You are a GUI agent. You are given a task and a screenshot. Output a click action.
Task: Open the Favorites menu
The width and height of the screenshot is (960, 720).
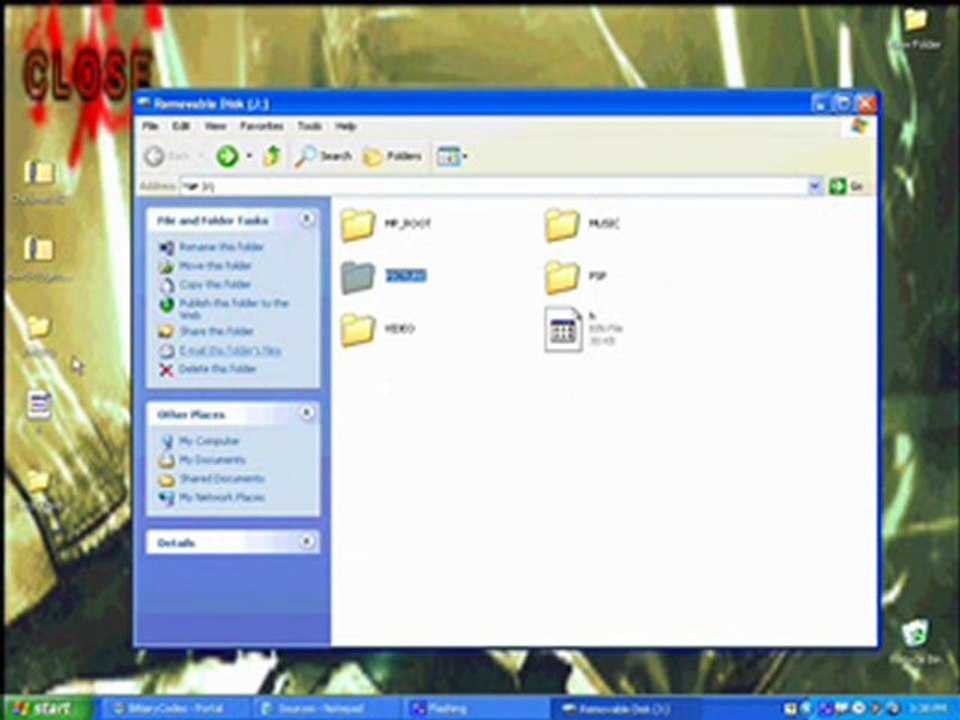[x=261, y=126]
